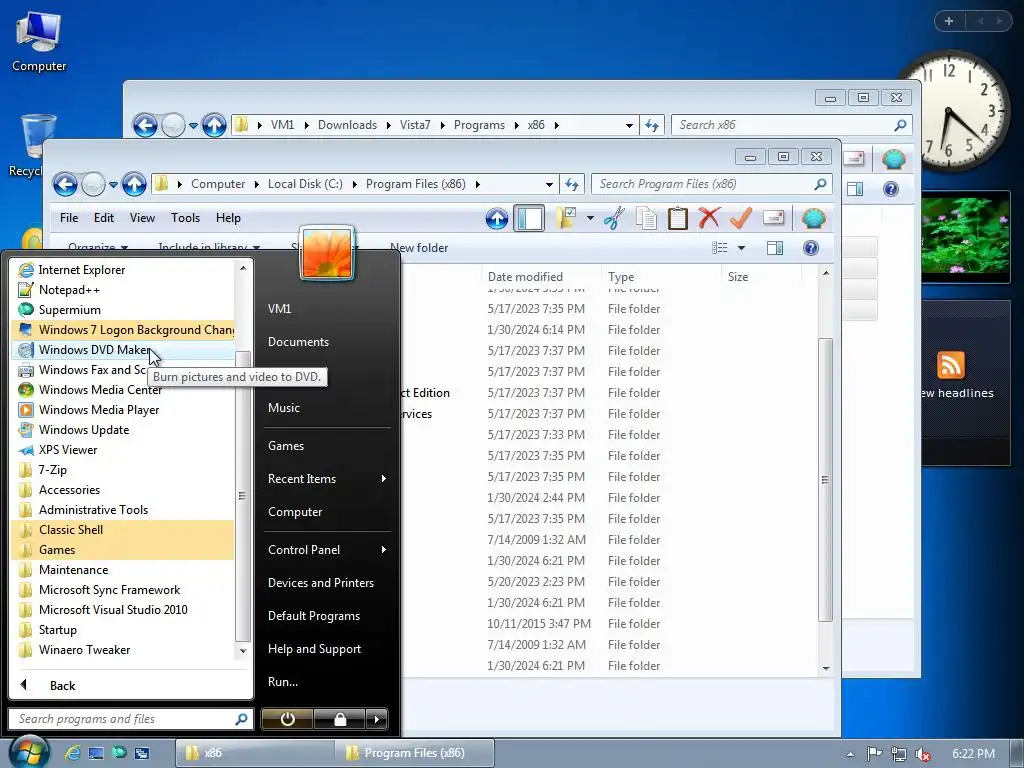Screen dimensions: 1024x768
Task: Click volume muted tray icon
Action: (x=923, y=754)
